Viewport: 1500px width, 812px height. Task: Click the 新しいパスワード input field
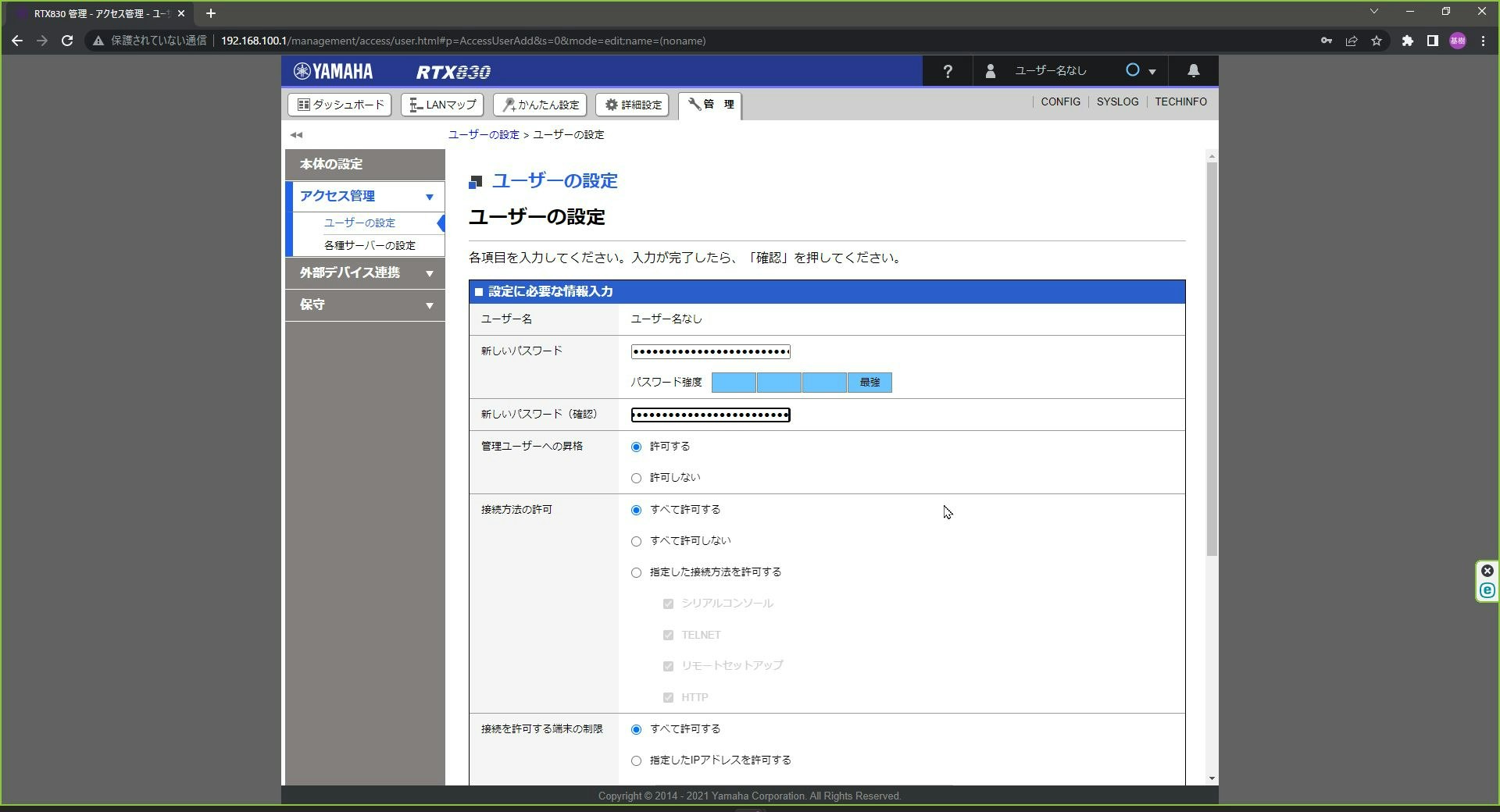710,352
